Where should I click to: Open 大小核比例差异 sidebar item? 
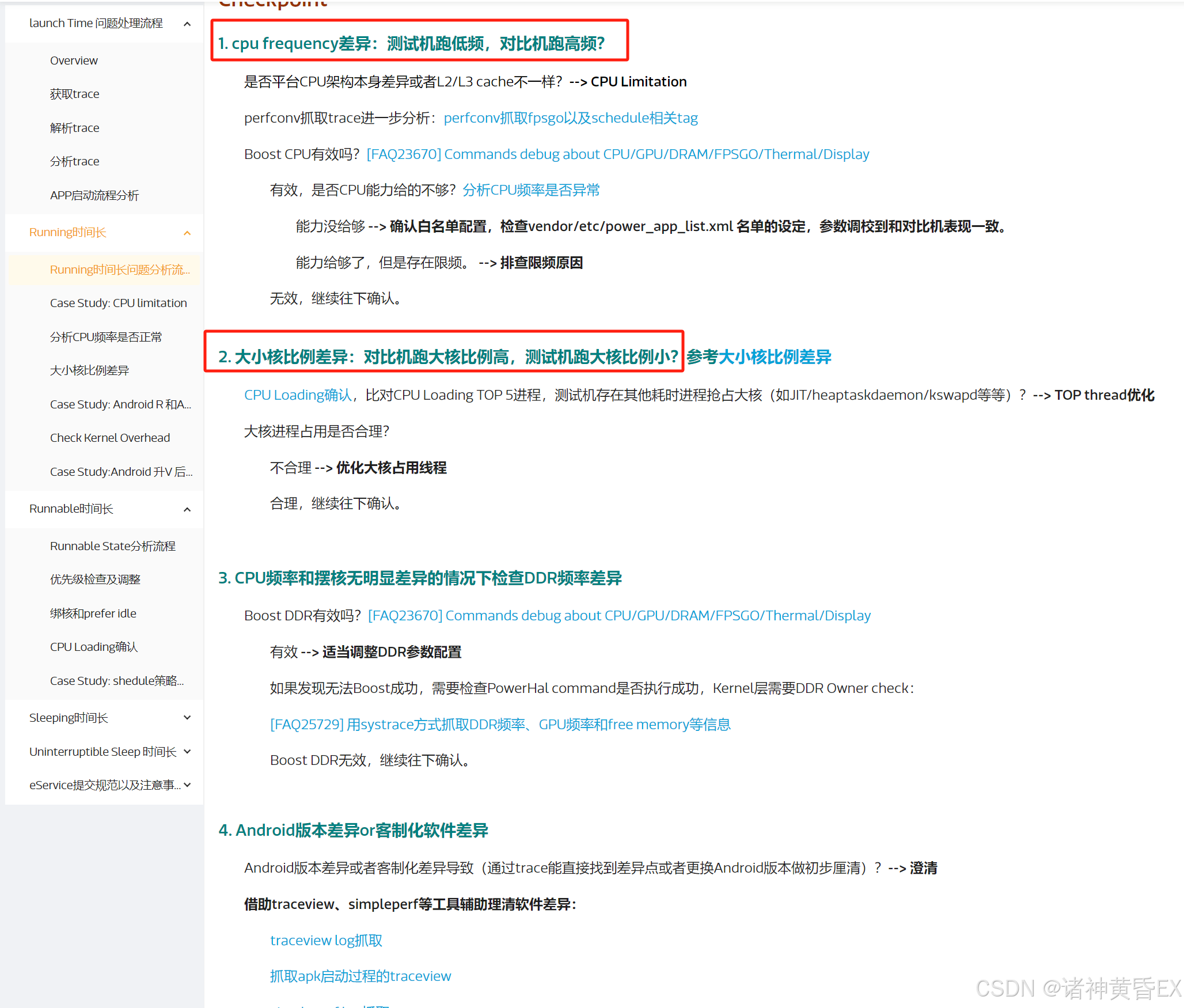(89, 370)
